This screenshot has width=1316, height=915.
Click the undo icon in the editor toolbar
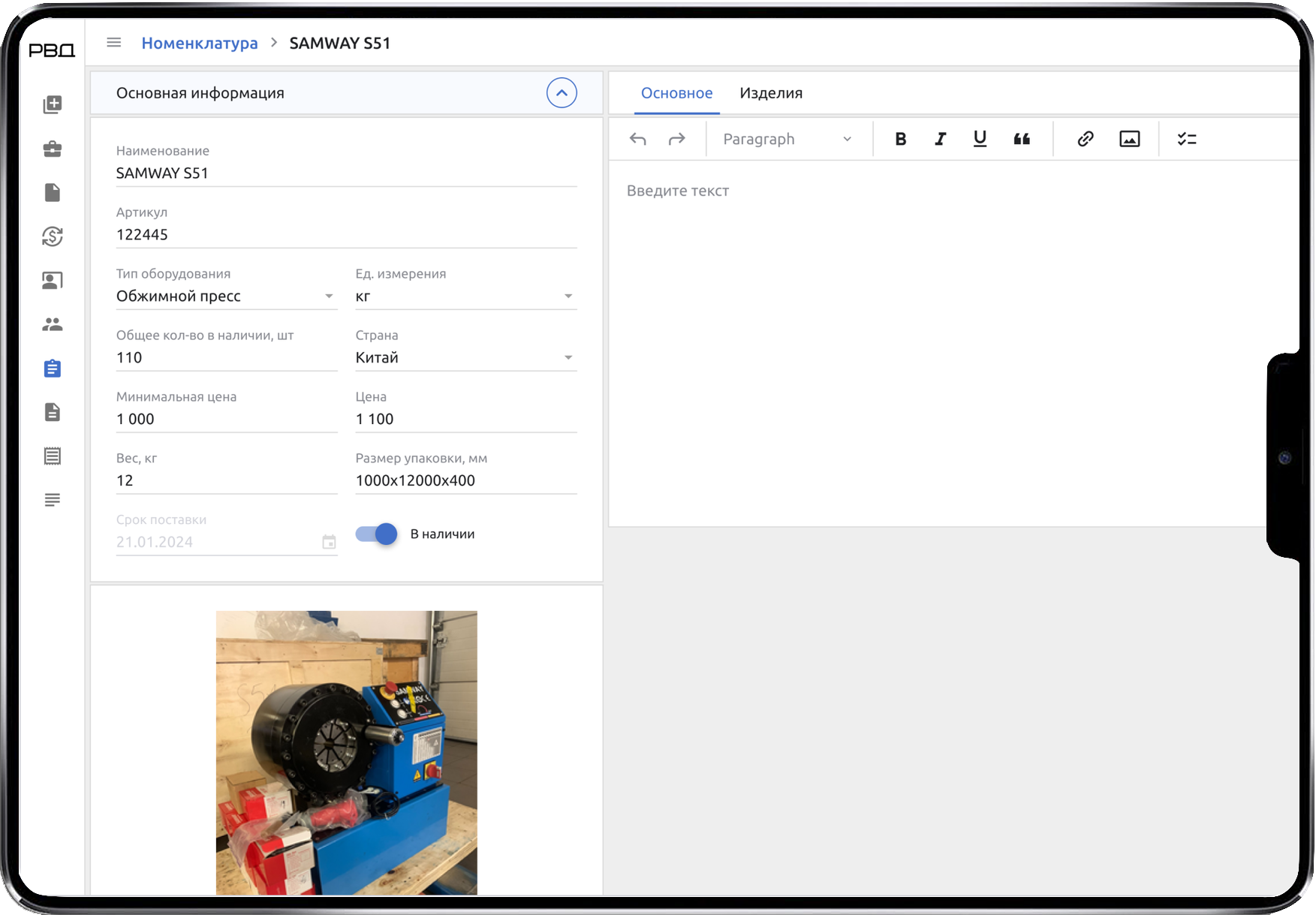(638, 139)
